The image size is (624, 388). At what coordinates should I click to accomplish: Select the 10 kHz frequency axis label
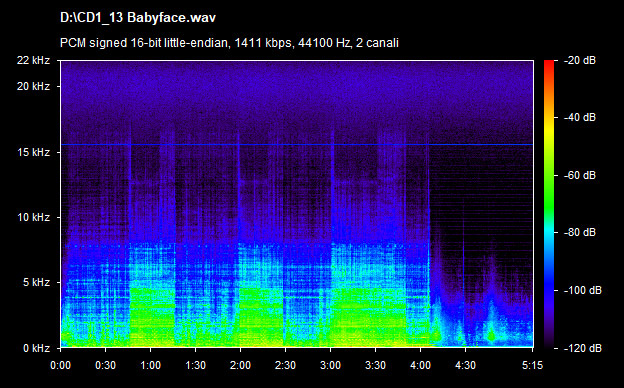click(x=33, y=217)
